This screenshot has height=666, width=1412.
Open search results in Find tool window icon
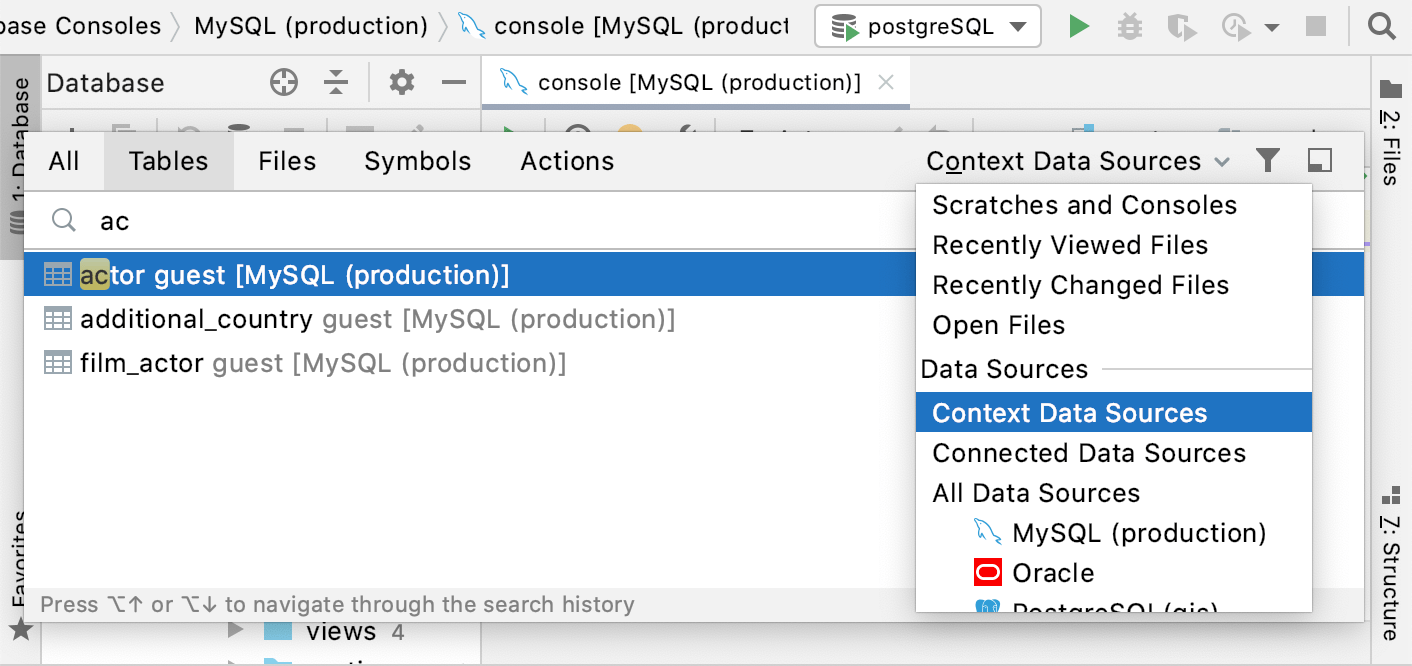point(1320,160)
